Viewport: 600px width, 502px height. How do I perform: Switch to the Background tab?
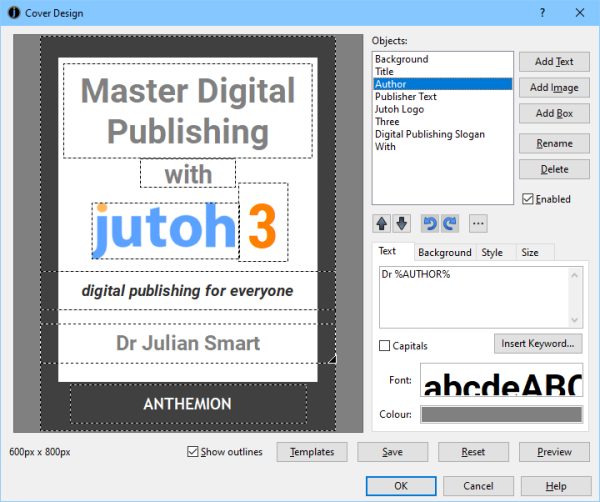pos(445,253)
